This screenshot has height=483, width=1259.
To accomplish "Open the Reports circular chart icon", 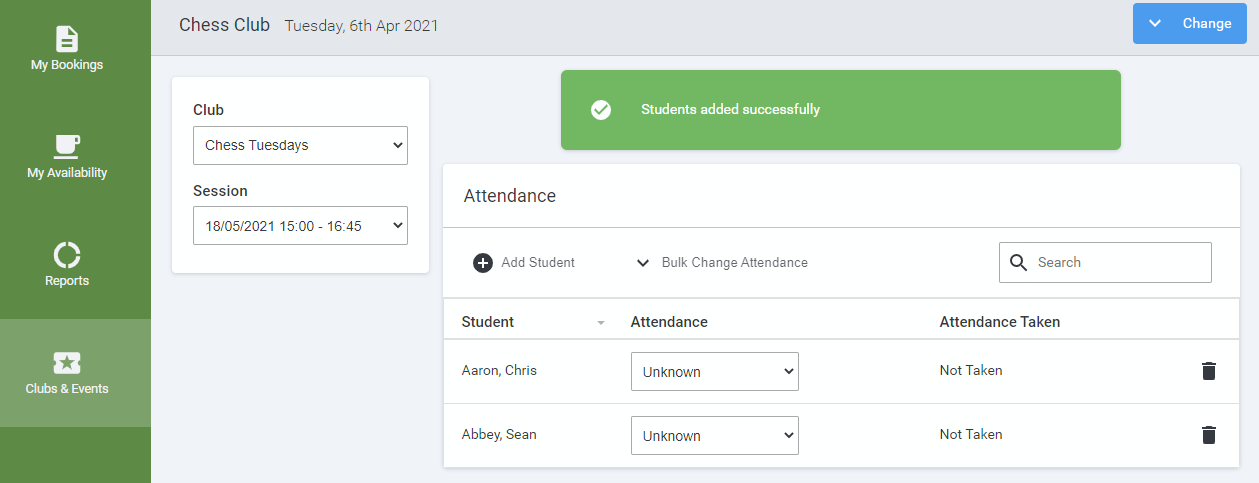I will tap(67, 255).
